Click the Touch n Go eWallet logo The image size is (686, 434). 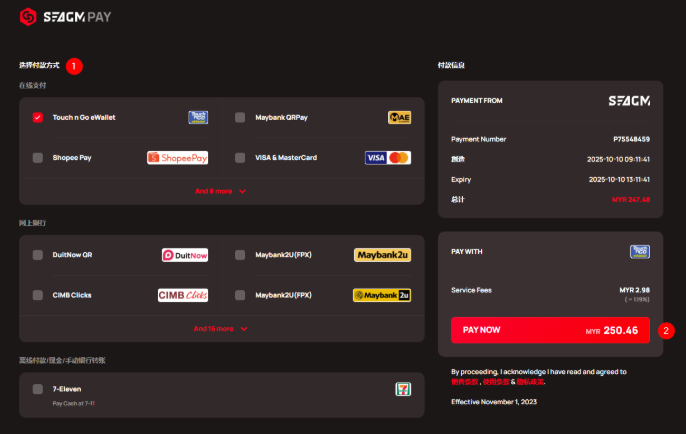coord(198,117)
